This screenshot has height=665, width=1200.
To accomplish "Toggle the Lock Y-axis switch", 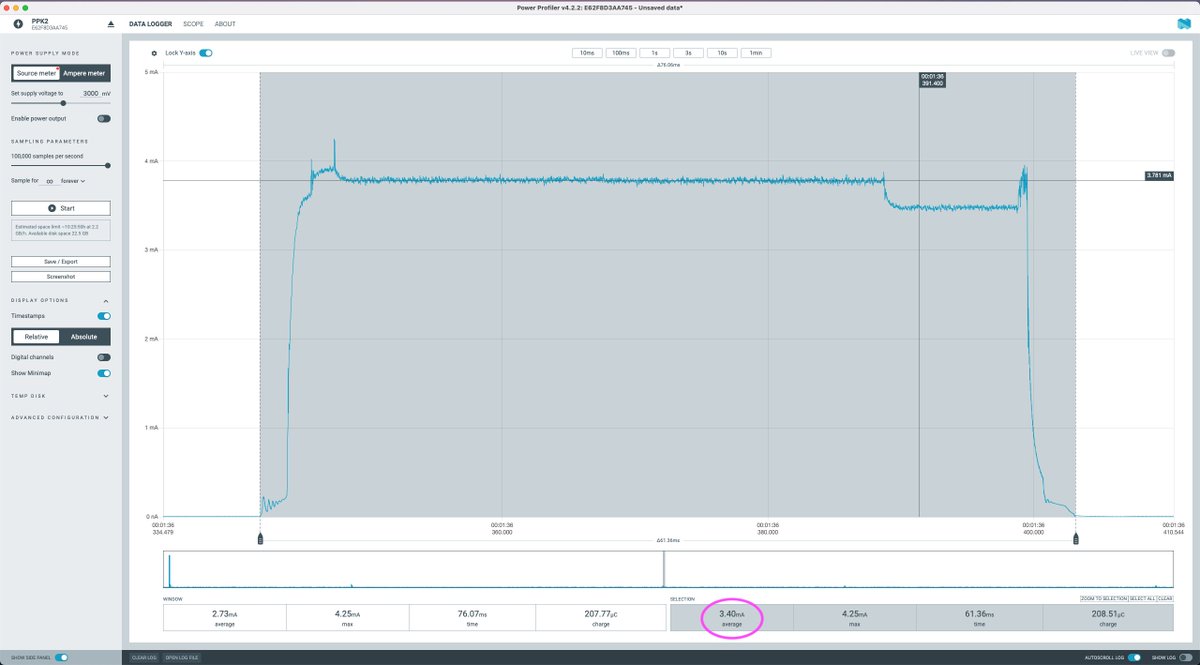I will (x=206, y=53).
